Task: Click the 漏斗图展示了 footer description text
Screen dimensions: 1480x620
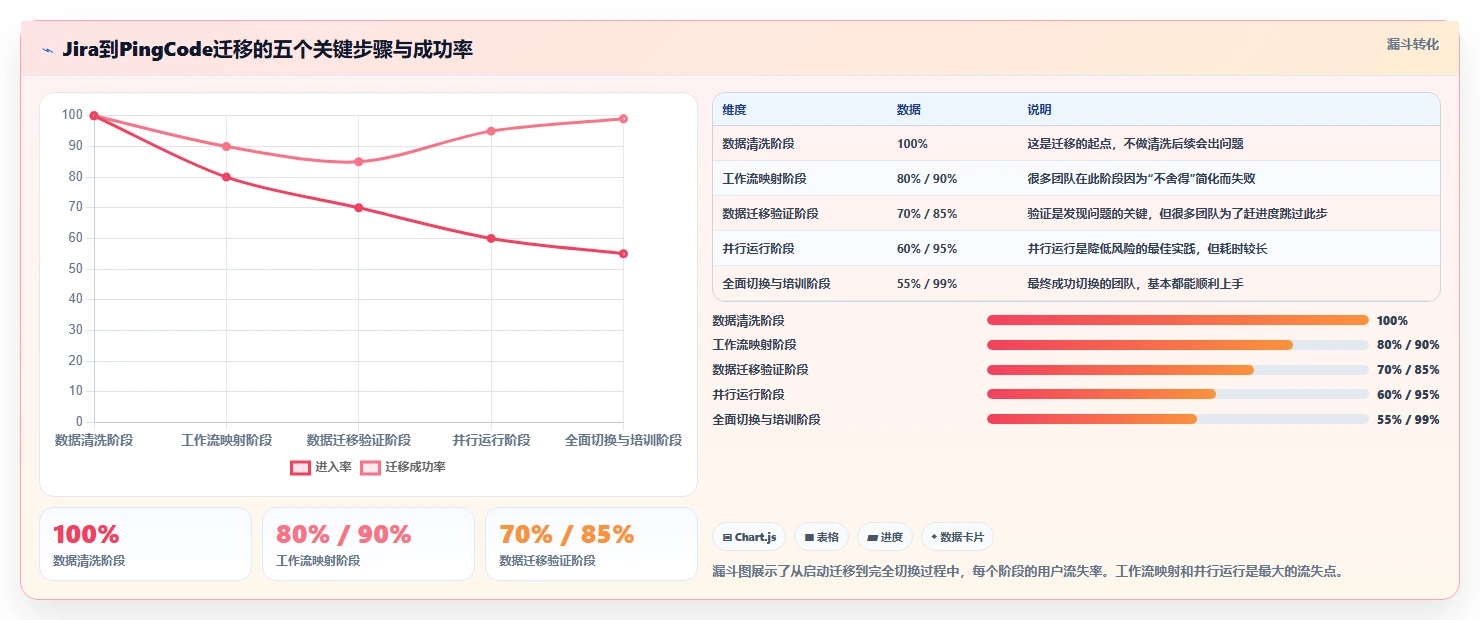Action: 1029,572
